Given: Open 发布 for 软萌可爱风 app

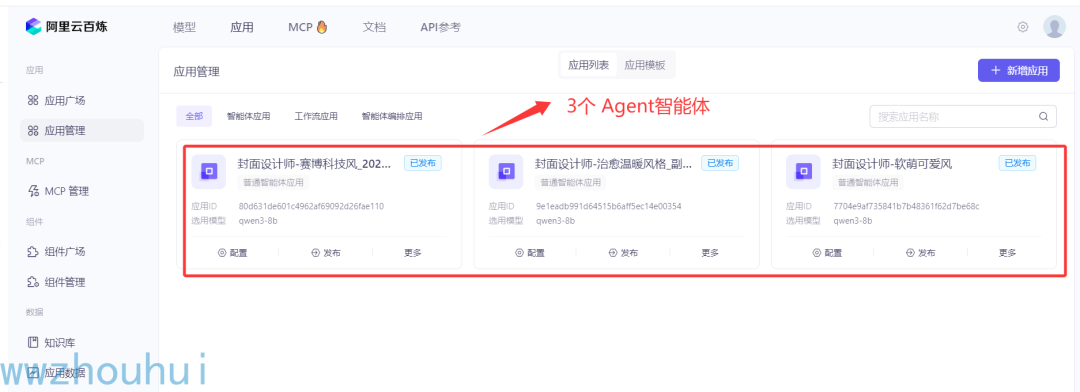Looking at the screenshot, I should [921, 253].
